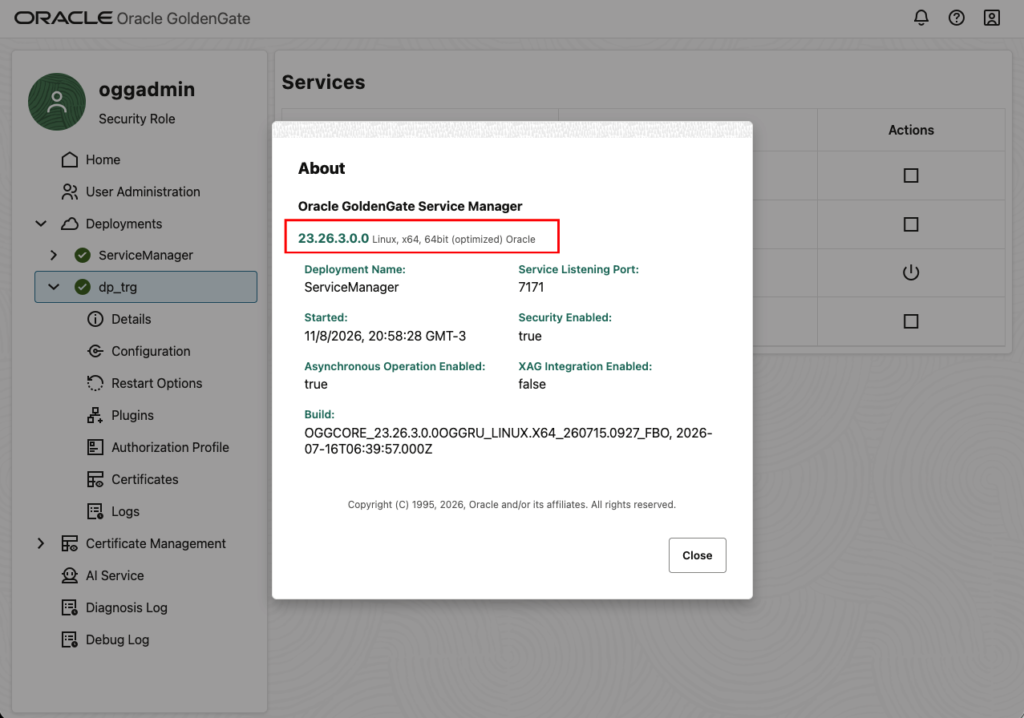The image size is (1024, 718).
Task: Open Plugins under dp_trg
Action: 133,415
